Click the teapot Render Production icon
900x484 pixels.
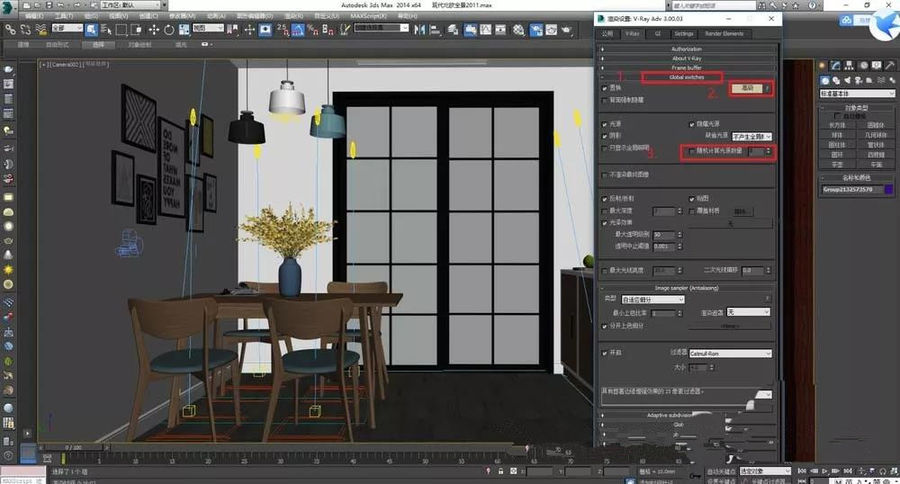tap(567, 29)
